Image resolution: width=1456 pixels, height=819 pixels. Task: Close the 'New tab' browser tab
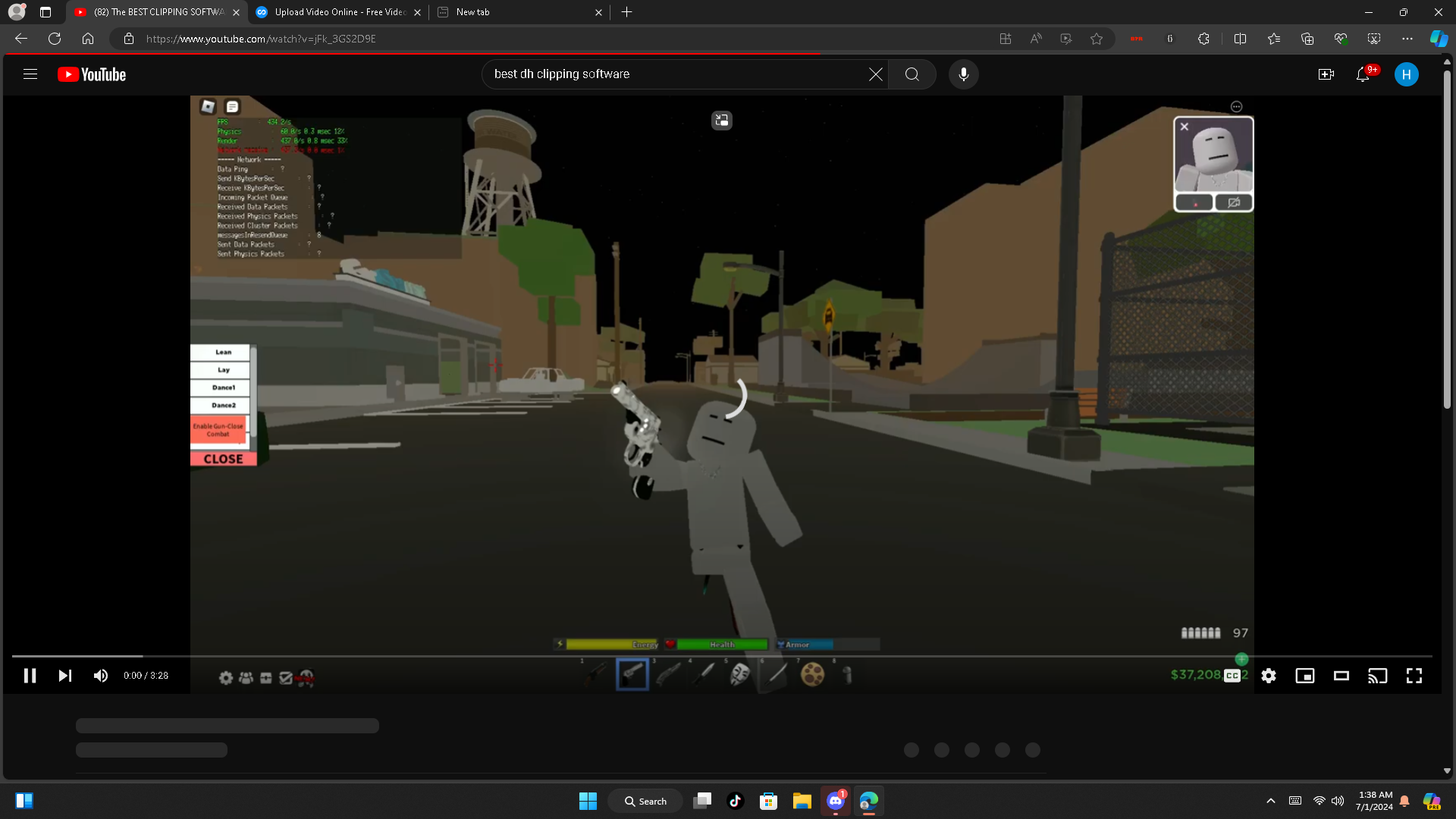[x=598, y=12]
